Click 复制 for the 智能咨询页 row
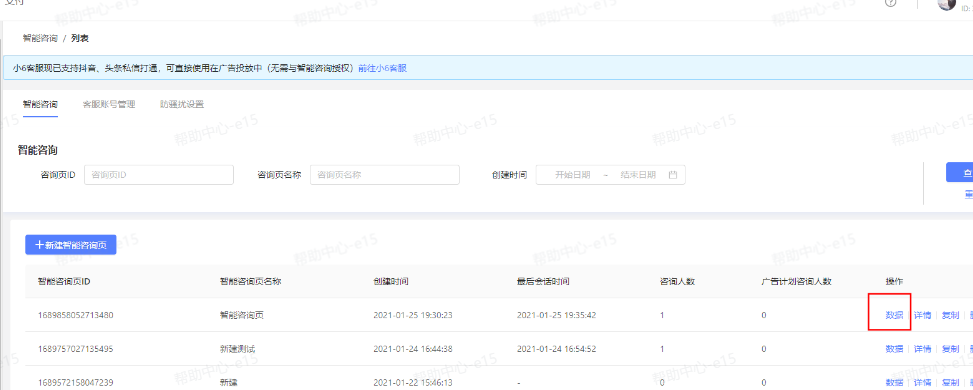The width and height of the screenshot is (973, 390). (951, 315)
